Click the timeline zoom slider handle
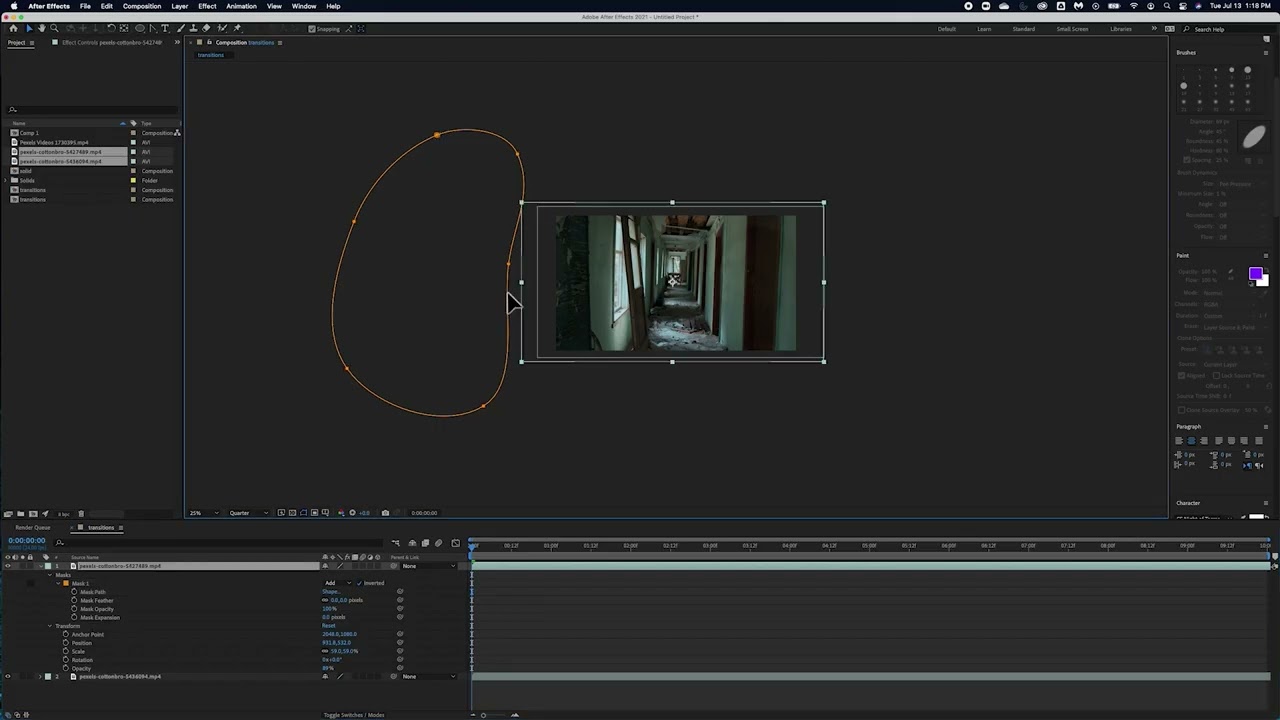1280x720 pixels. tap(484, 715)
